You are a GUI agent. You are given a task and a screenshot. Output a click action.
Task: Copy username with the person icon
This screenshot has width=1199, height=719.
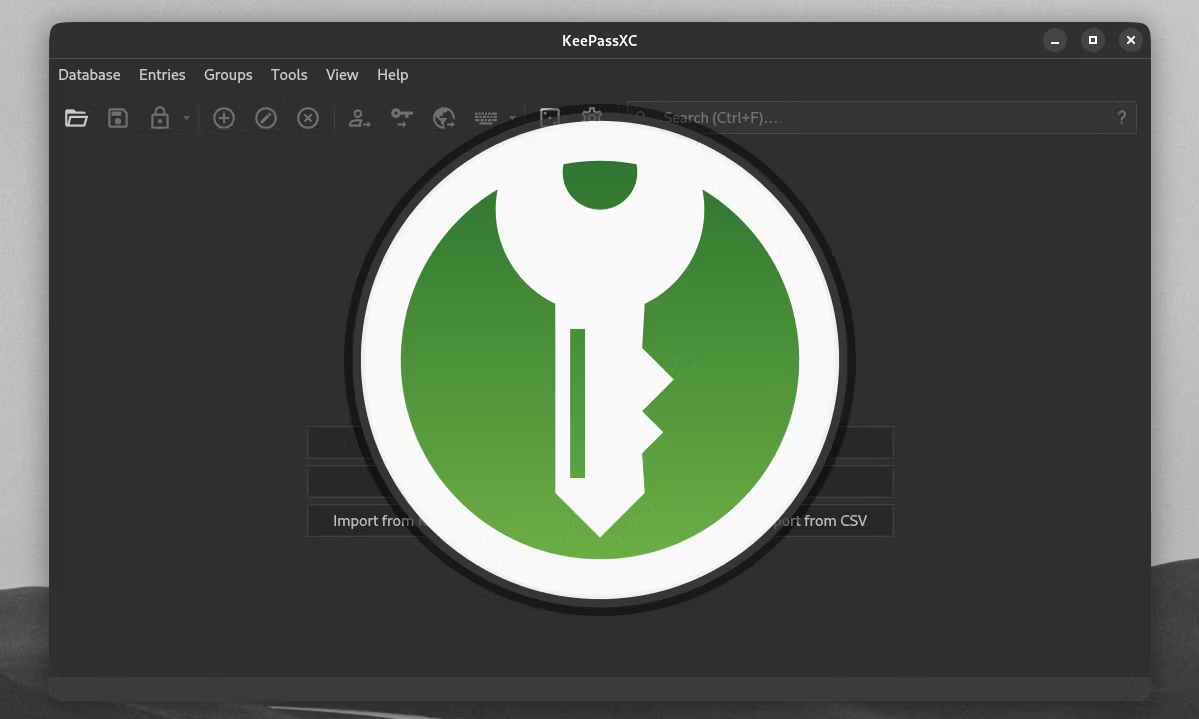pyautogui.click(x=359, y=118)
